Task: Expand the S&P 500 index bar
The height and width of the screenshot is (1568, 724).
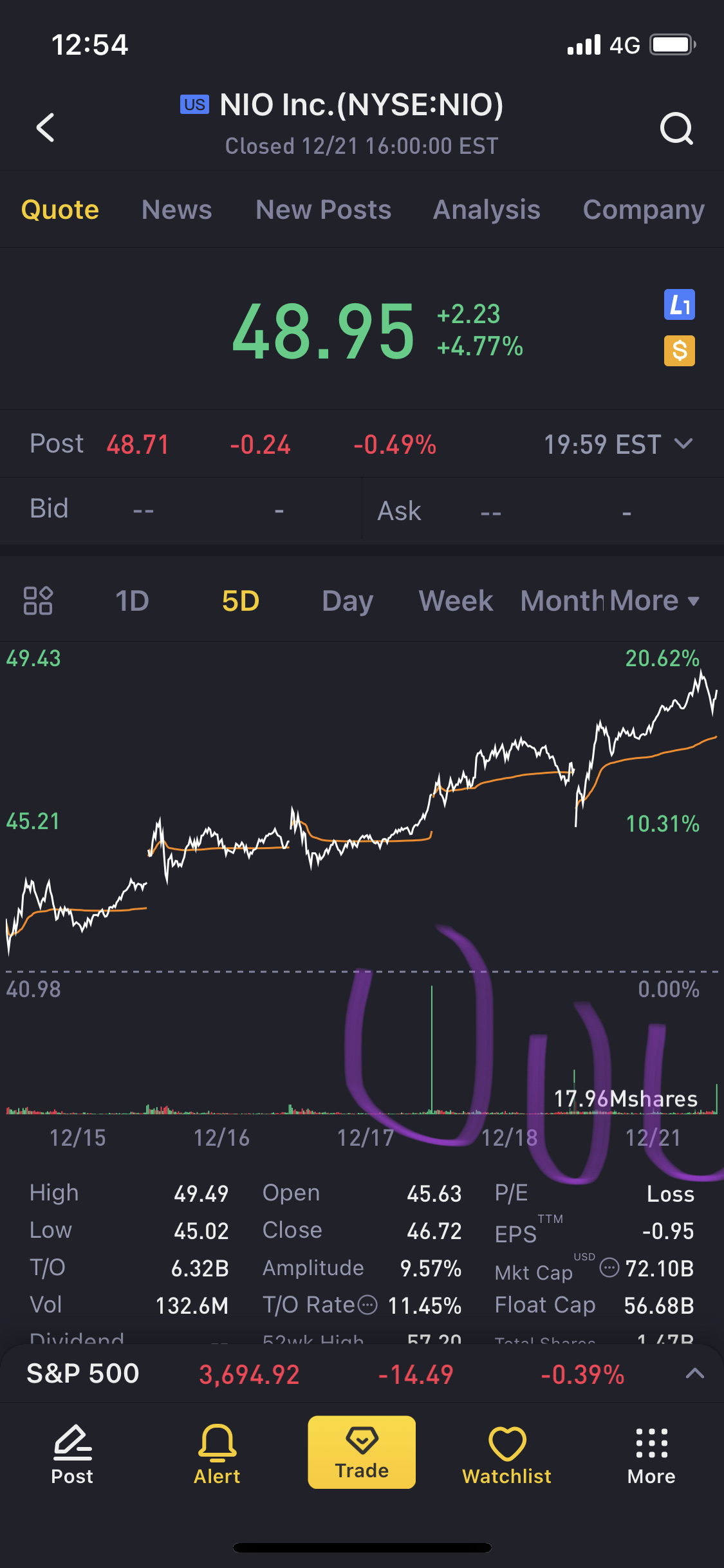Action: [x=694, y=1374]
